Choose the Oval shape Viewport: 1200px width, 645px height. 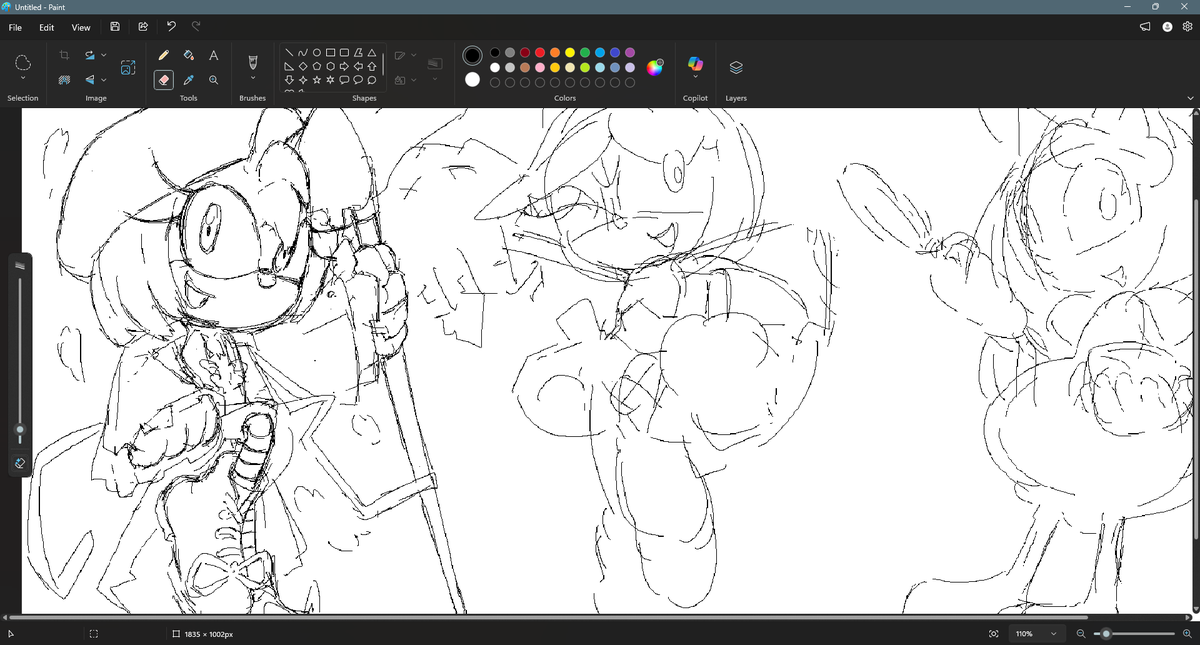coord(317,53)
